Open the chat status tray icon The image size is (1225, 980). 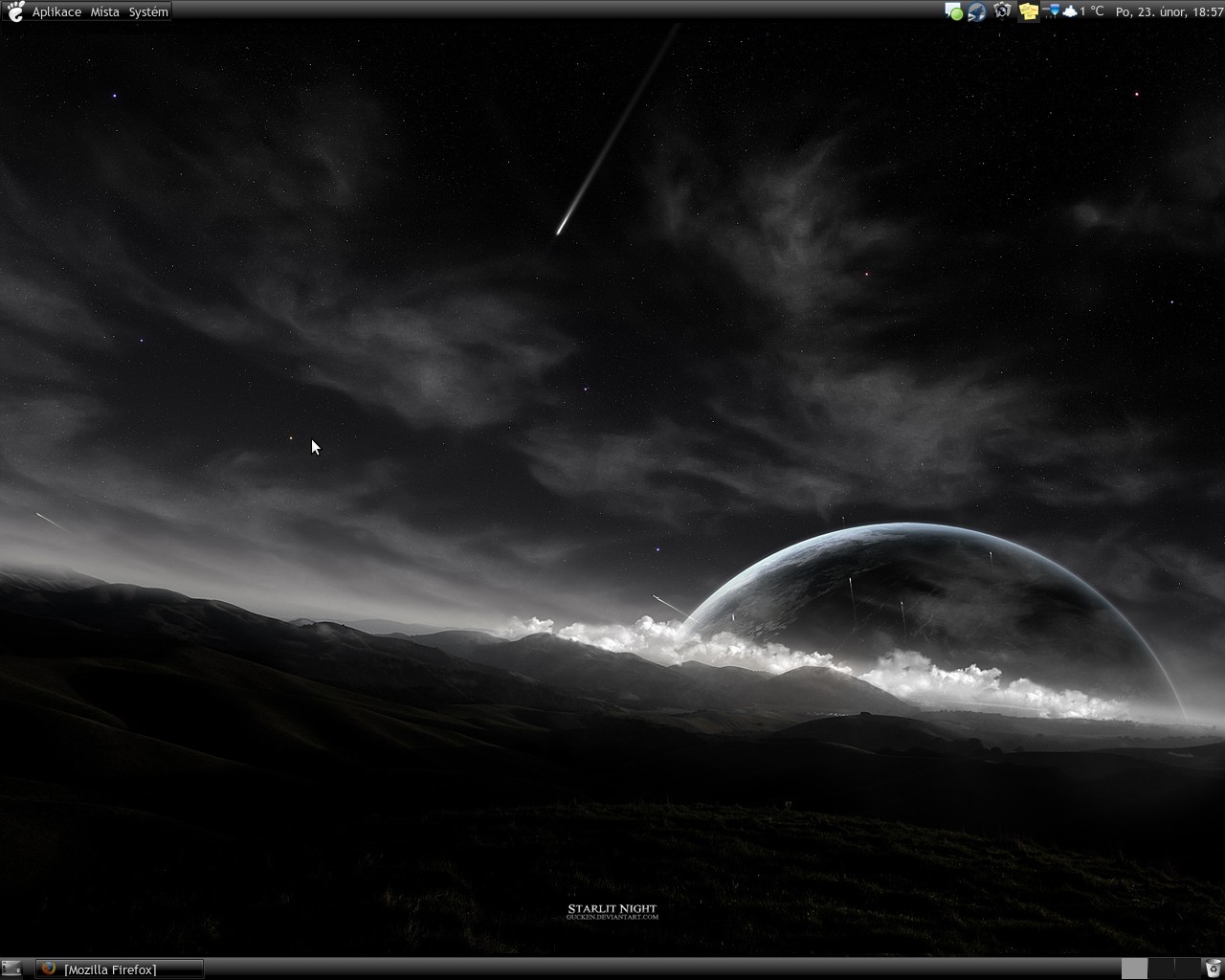[x=953, y=11]
